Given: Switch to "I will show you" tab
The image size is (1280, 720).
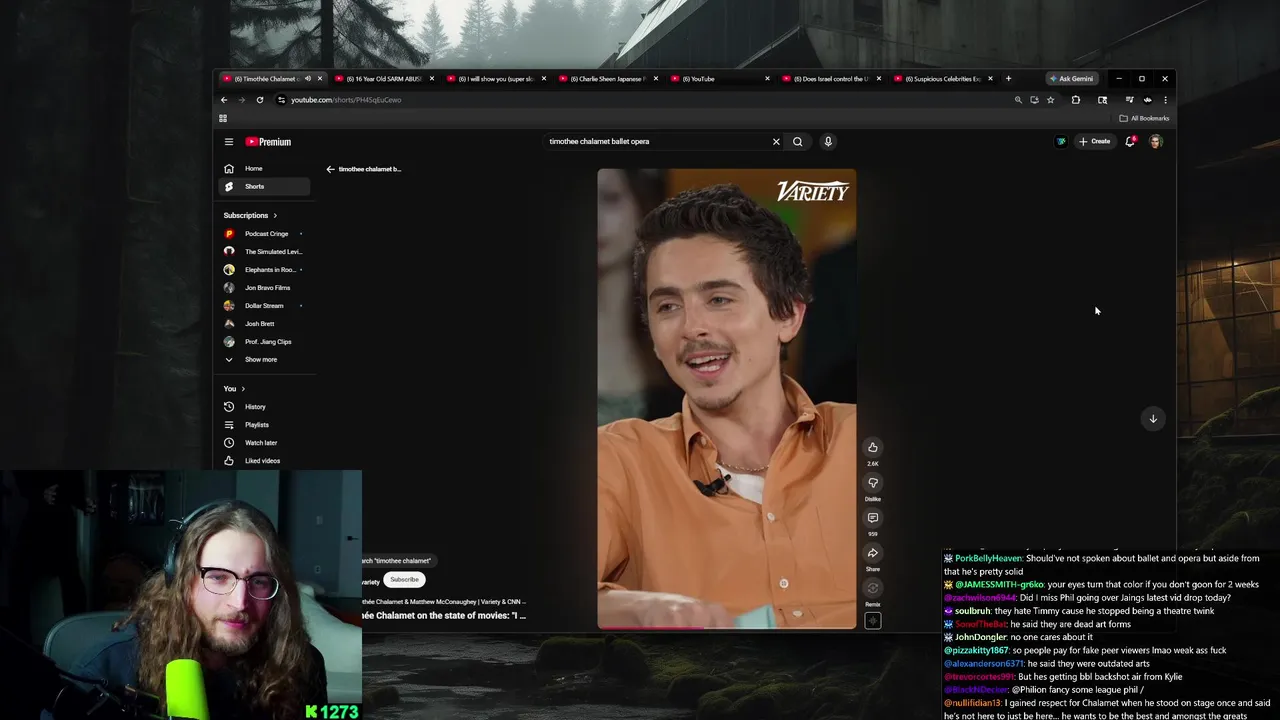Looking at the screenshot, I should [x=496, y=79].
